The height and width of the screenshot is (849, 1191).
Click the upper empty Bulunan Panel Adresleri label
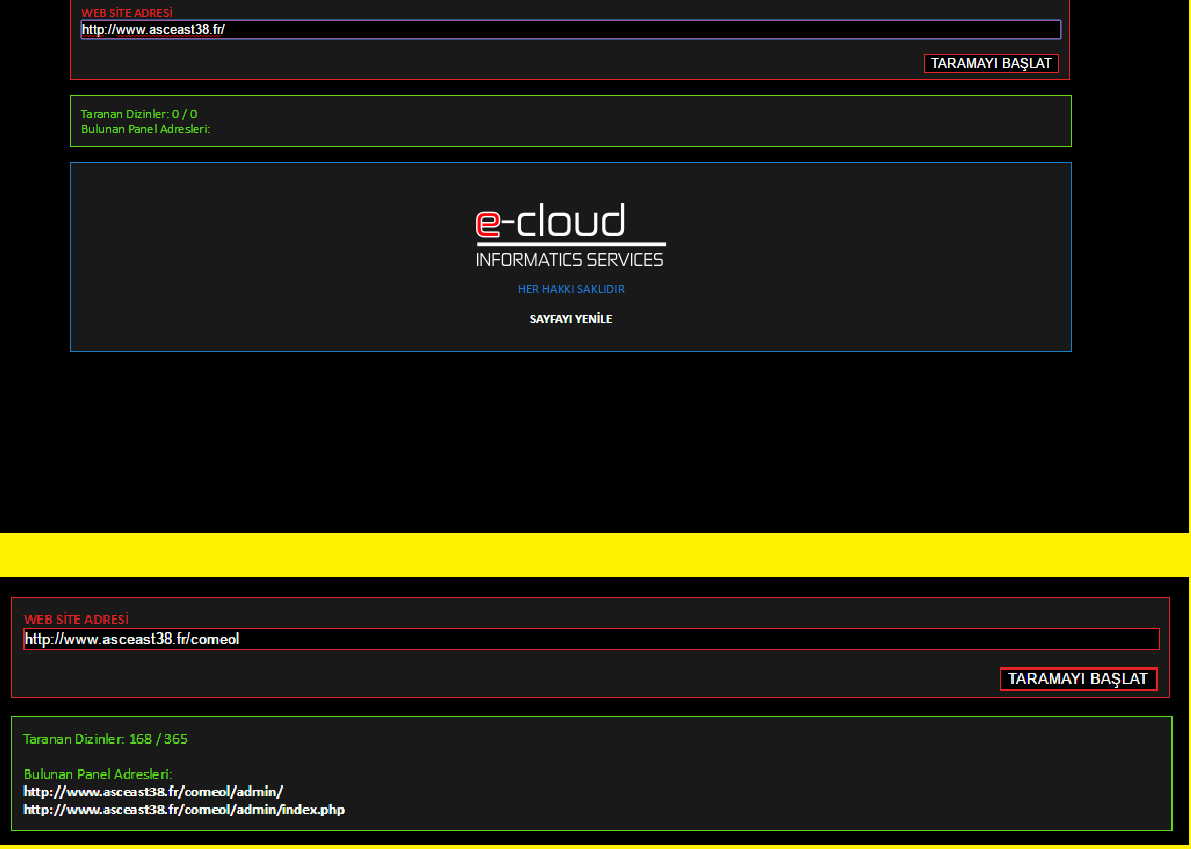point(145,129)
